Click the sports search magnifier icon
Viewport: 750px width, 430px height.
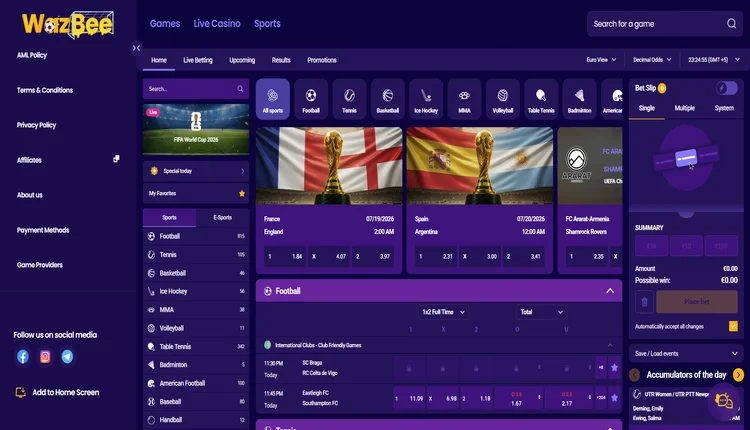(240, 88)
